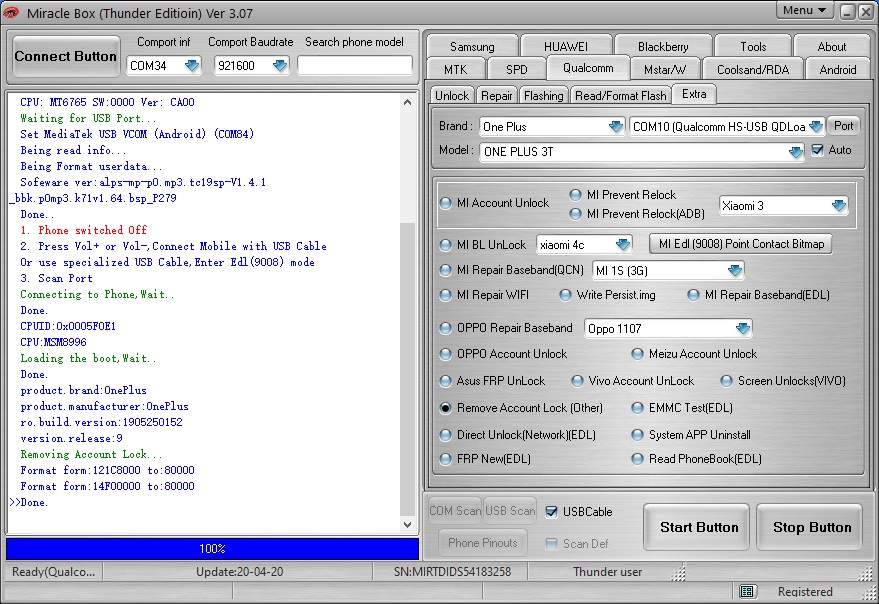Viewport: 879px width, 604px height.
Task: Expand the Brand One Plus dropdown
Action: [616, 127]
